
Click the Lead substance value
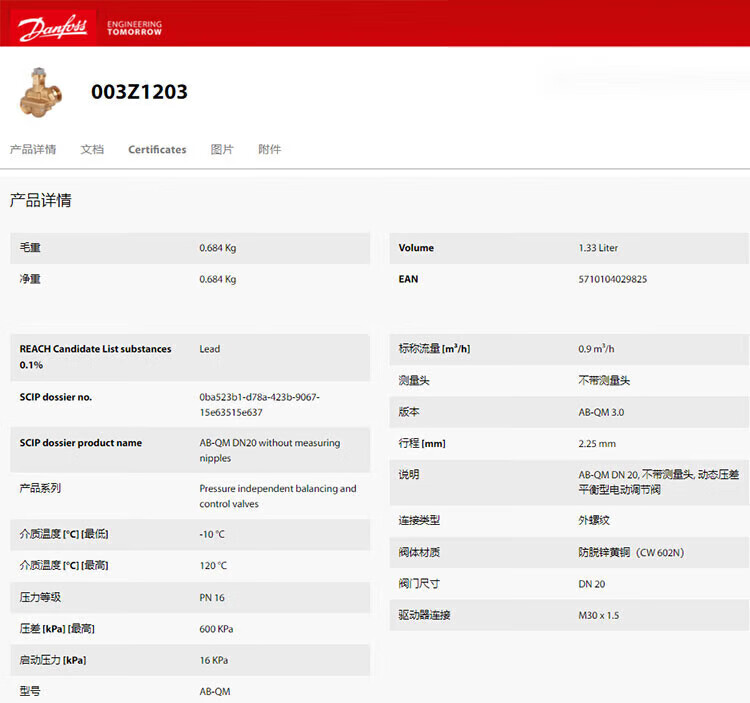pyautogui.click(x=210, y=349)
